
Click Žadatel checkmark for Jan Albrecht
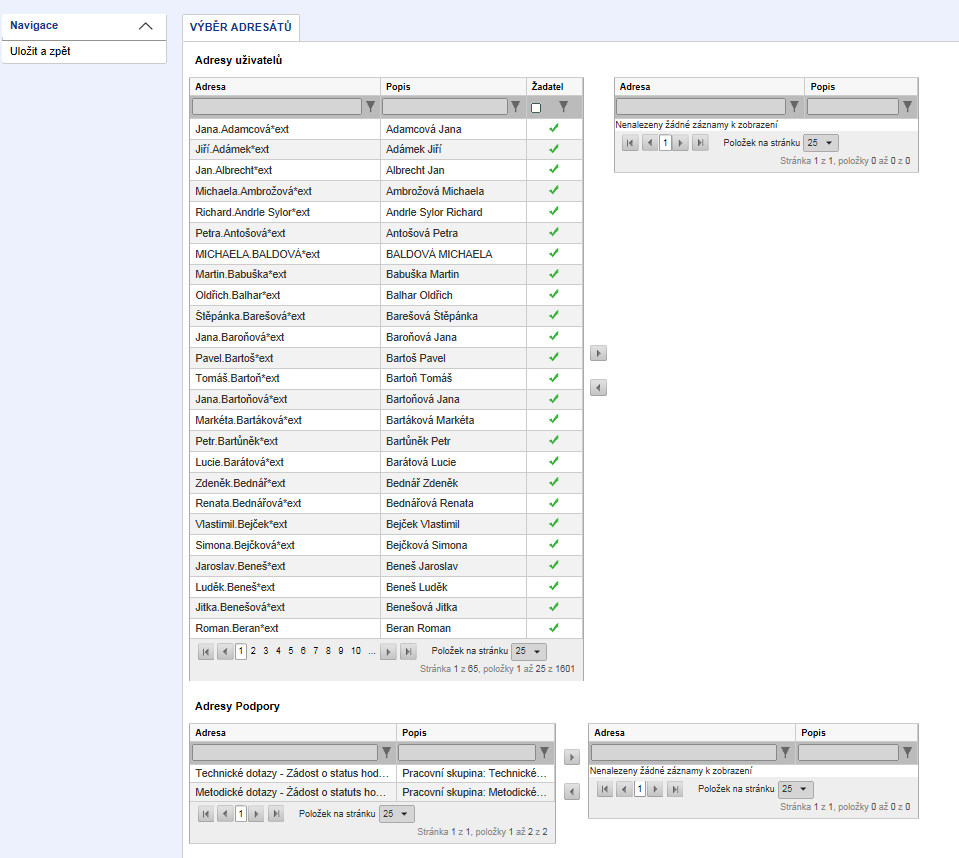[x=554, y=169]
